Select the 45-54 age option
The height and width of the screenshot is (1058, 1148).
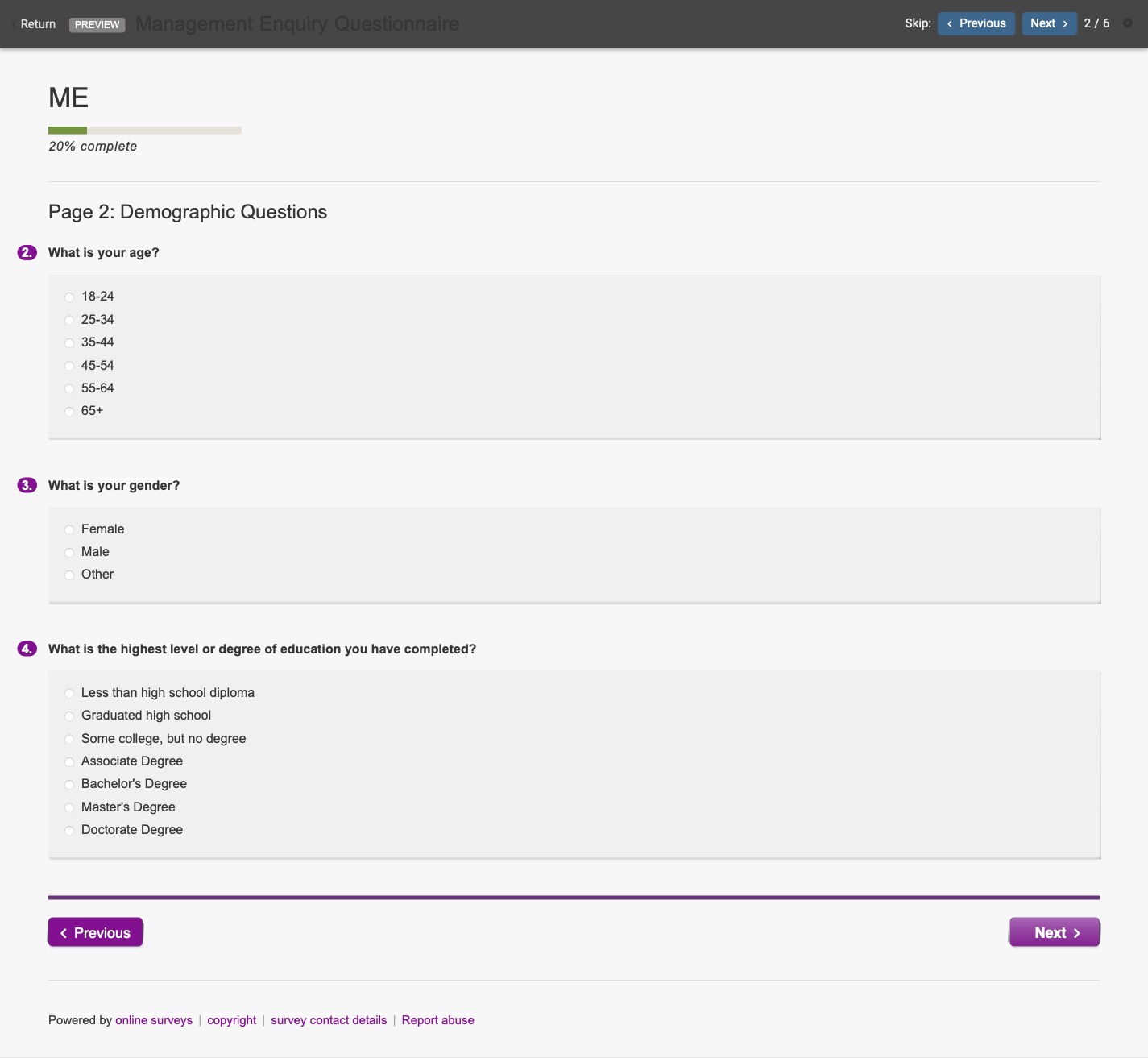click(69, 366)
